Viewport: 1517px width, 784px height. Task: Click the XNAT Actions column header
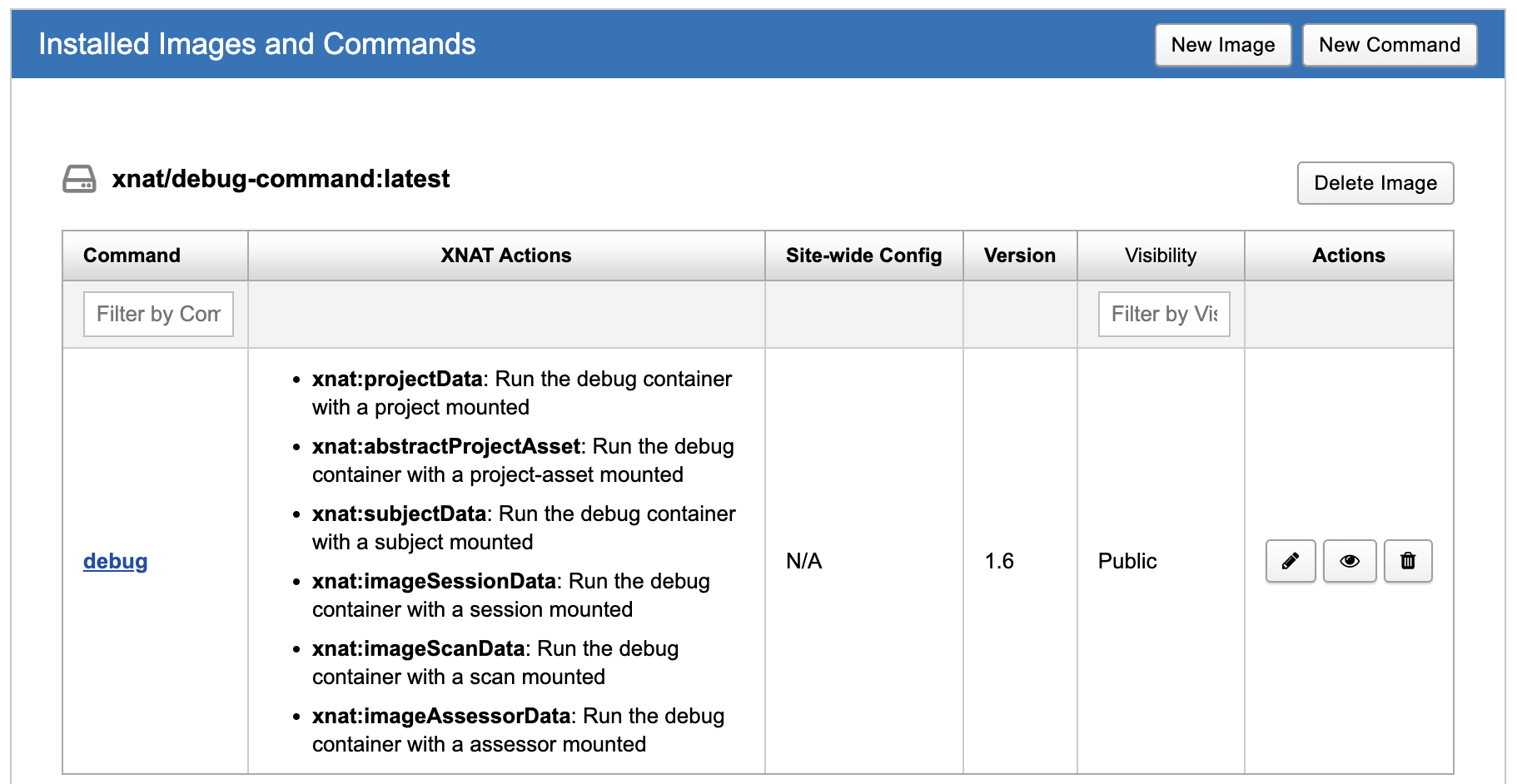[x=505, y=256]
